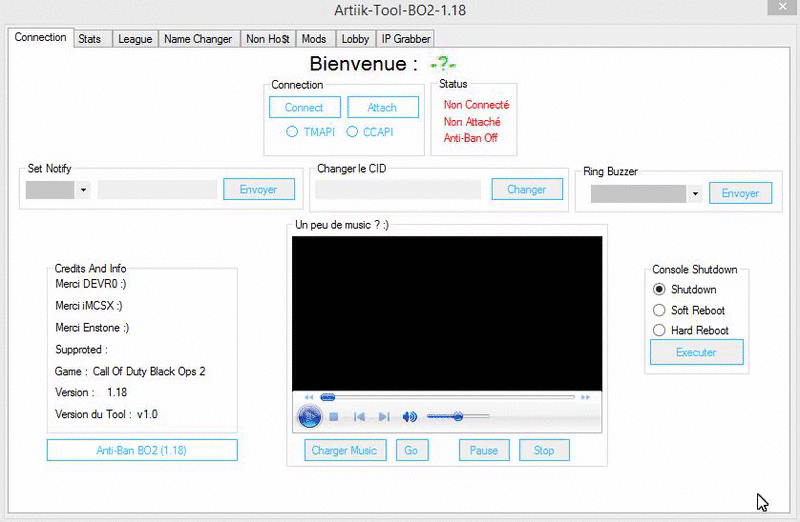The height and width of the screenshot is (522, 800).
Task: Click the Connect button
Action: pyautogui.click(x=305, y=107)
